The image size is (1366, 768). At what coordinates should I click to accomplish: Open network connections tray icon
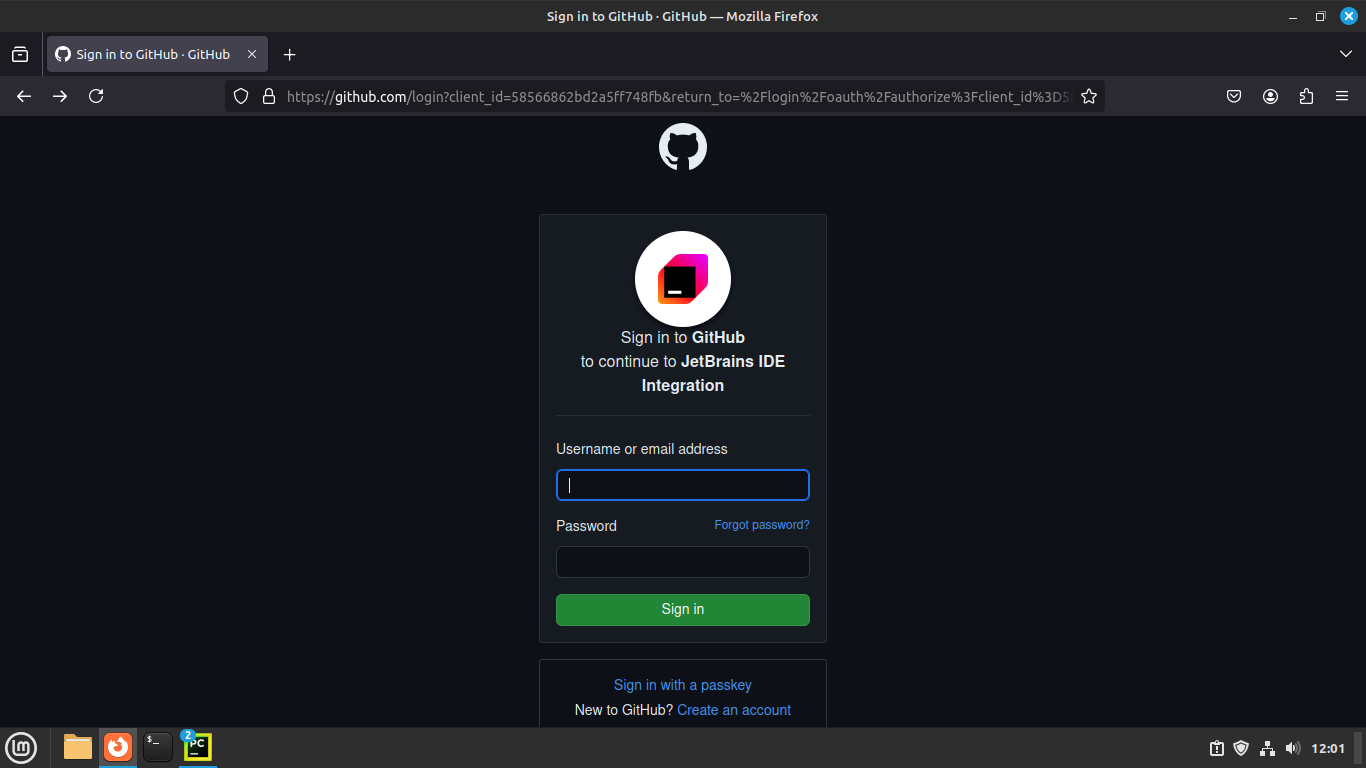pos(1267,748)
